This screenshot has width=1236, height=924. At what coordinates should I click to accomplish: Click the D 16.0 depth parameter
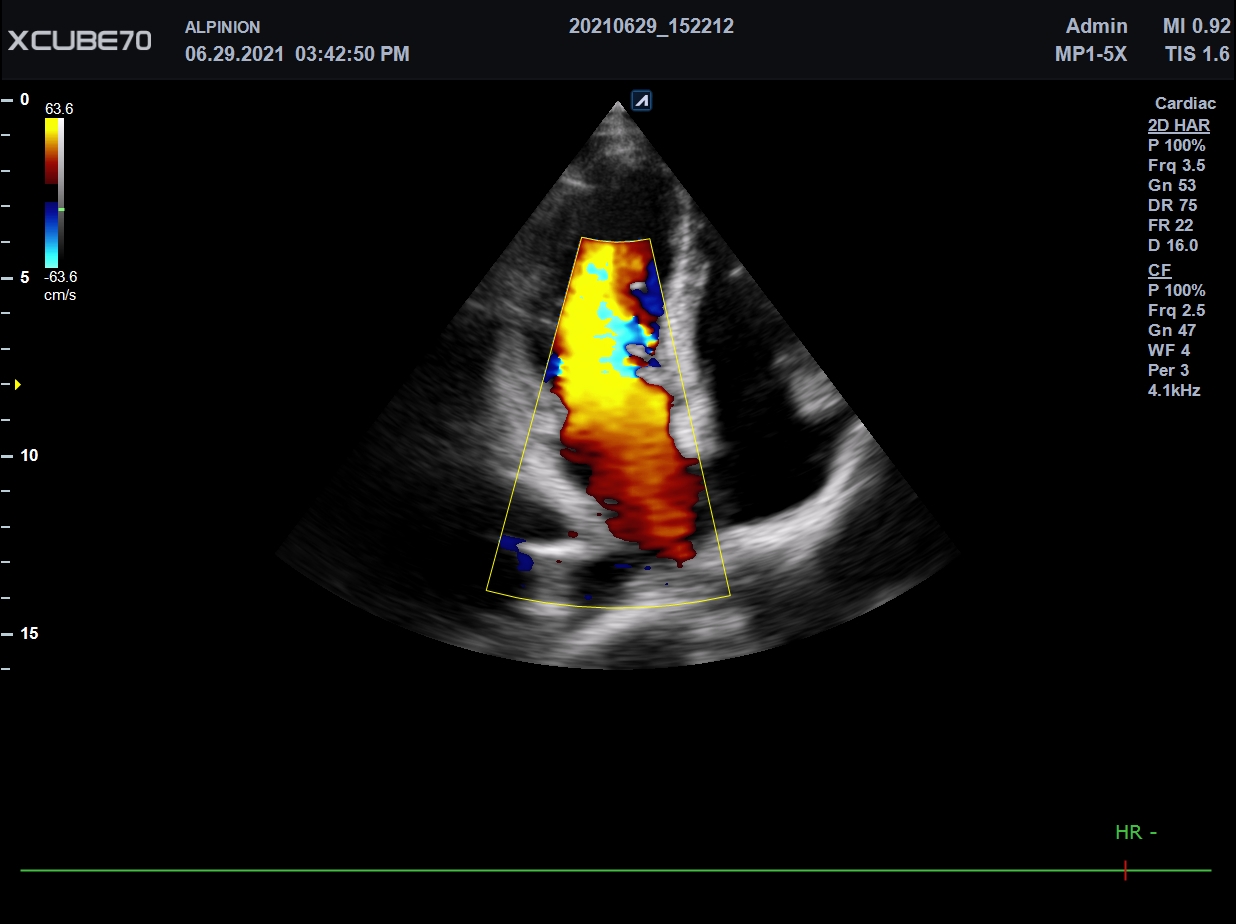pos(1172,245)
